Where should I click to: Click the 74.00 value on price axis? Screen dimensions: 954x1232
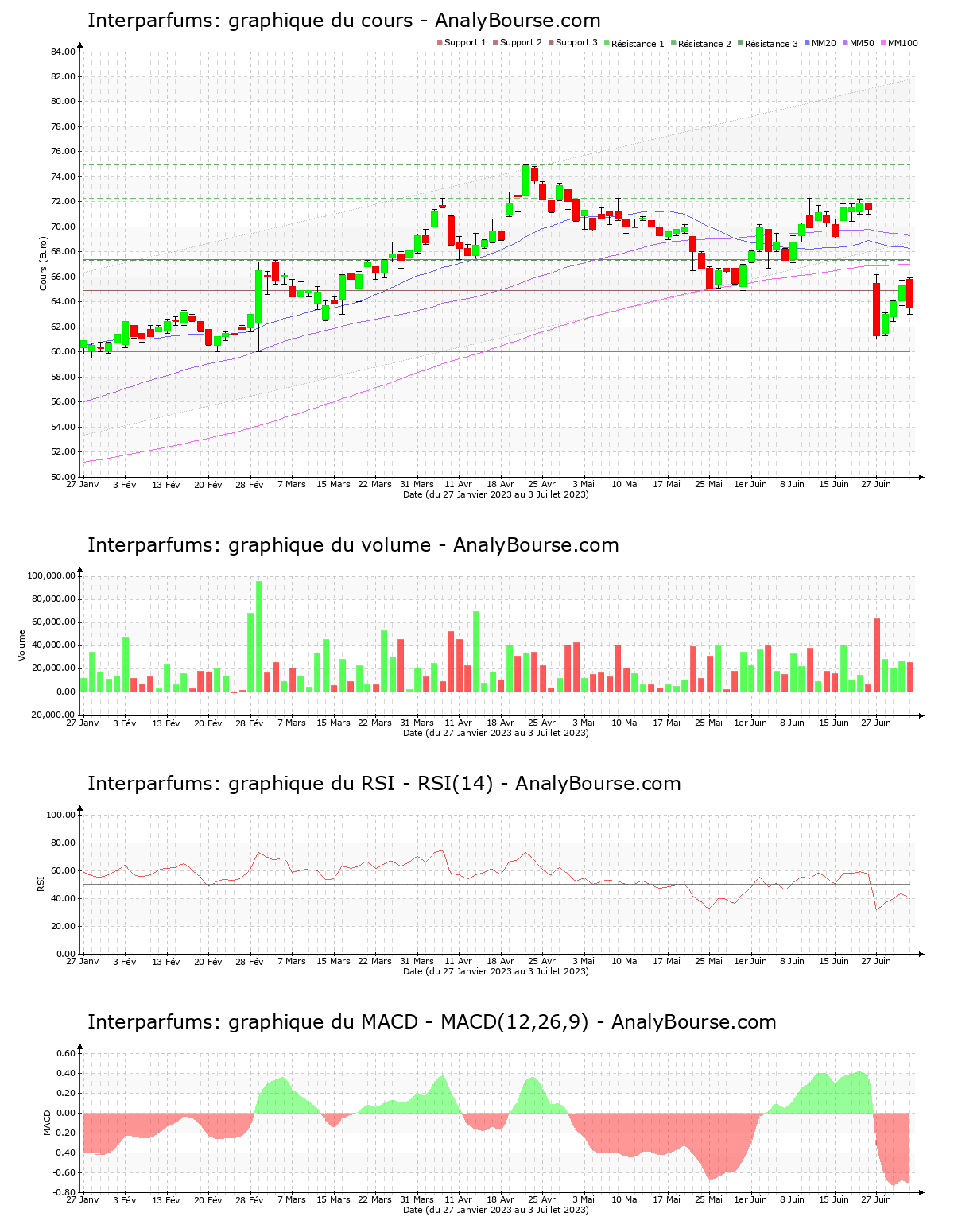(x=63, y=176)
